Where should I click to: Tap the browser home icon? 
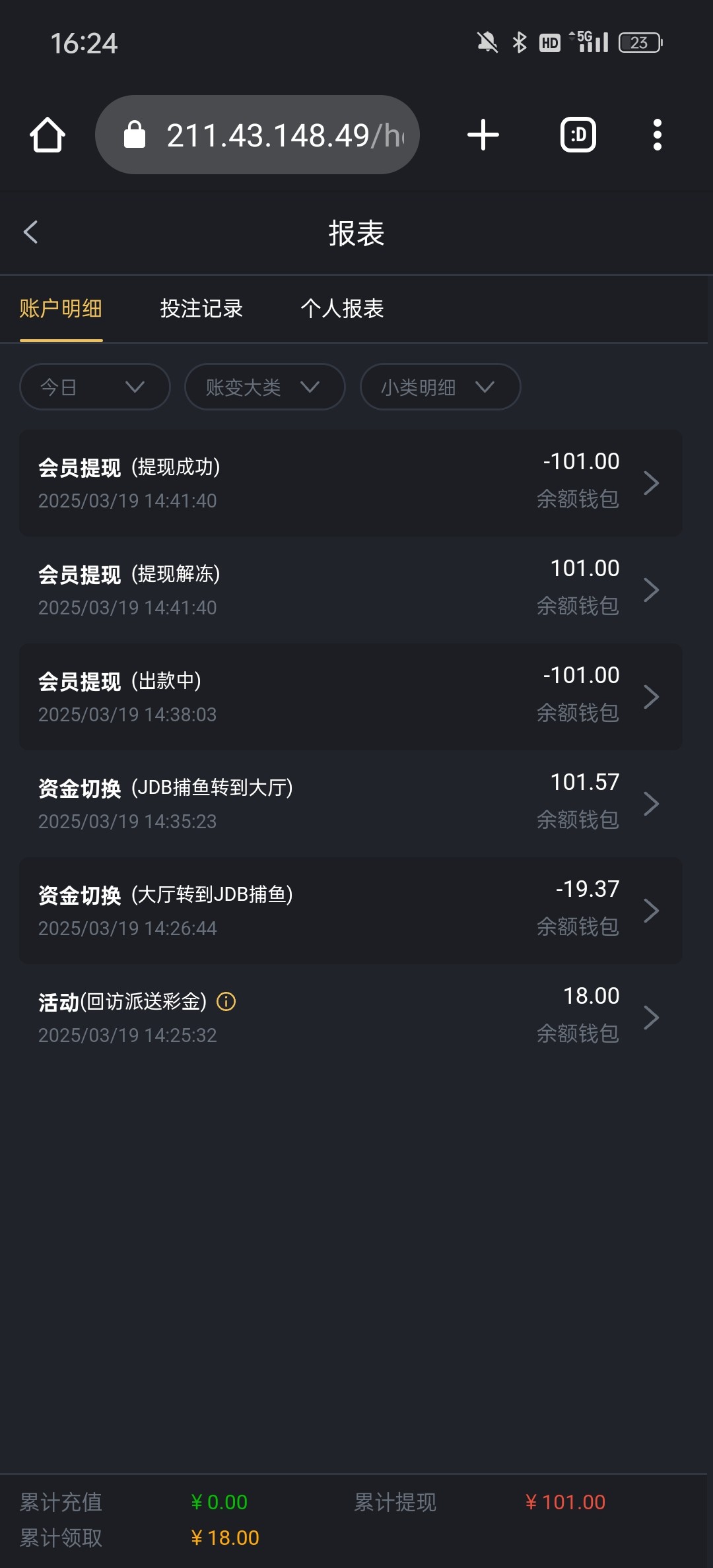coord(48,135)
